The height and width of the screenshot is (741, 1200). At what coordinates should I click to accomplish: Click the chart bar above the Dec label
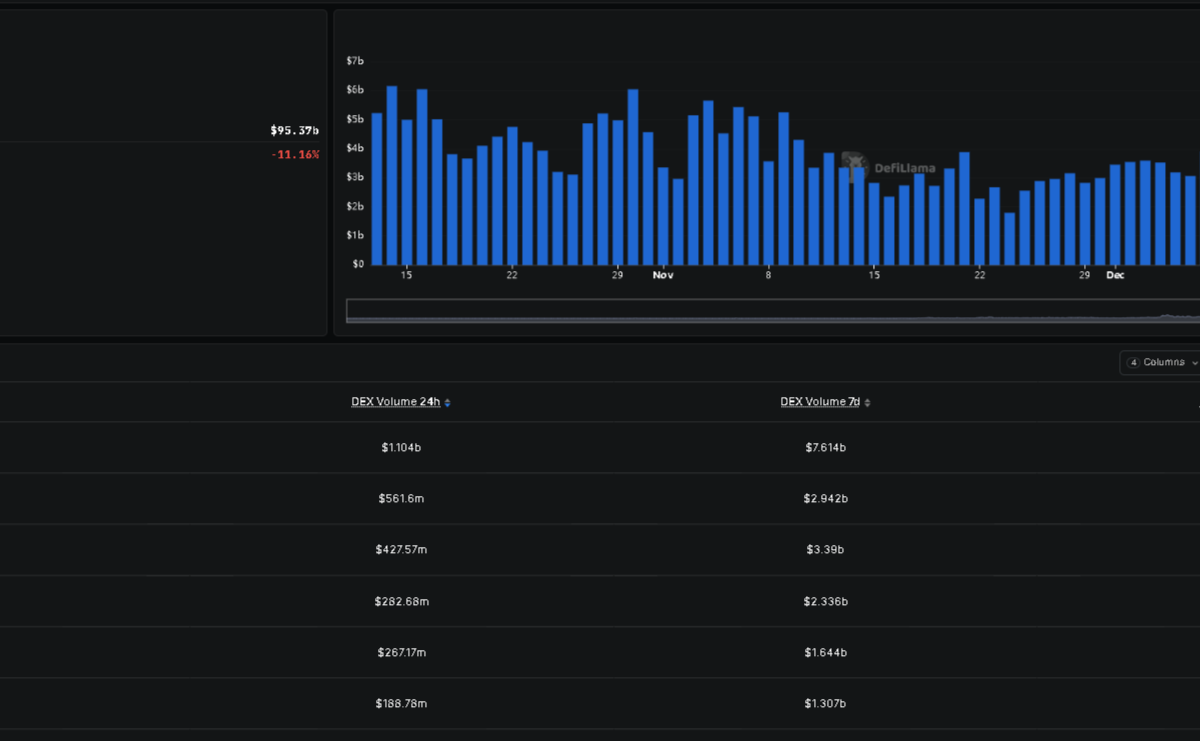click(x=1115, y=214)
